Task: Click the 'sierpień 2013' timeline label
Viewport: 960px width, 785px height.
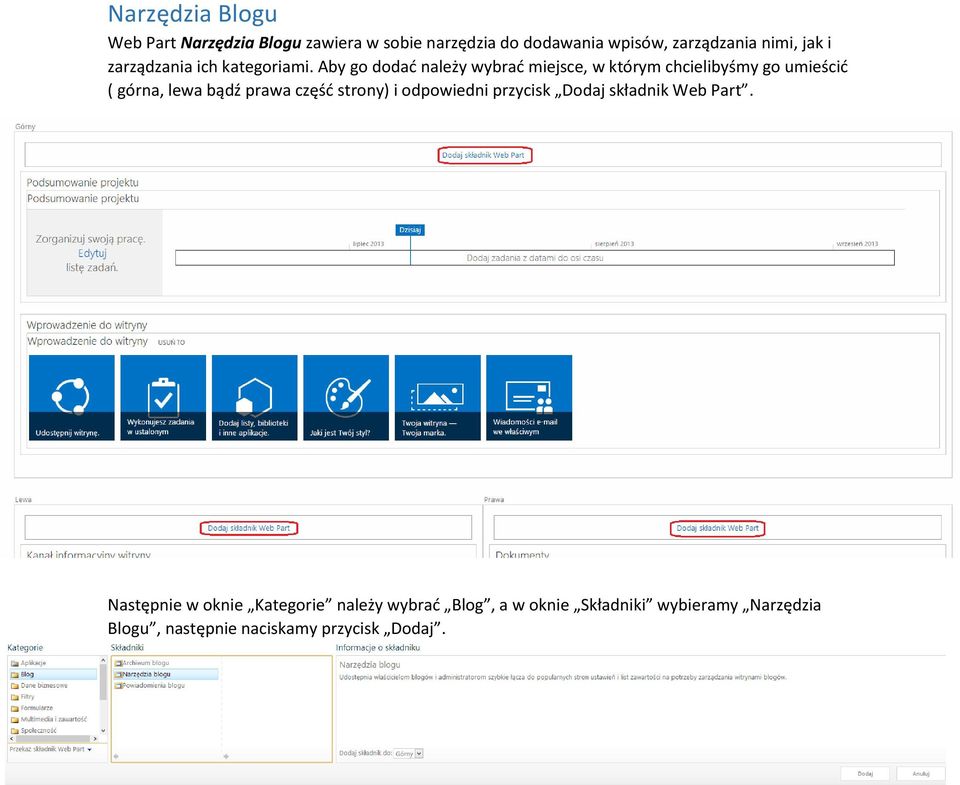Action: (x=614, y=244)
